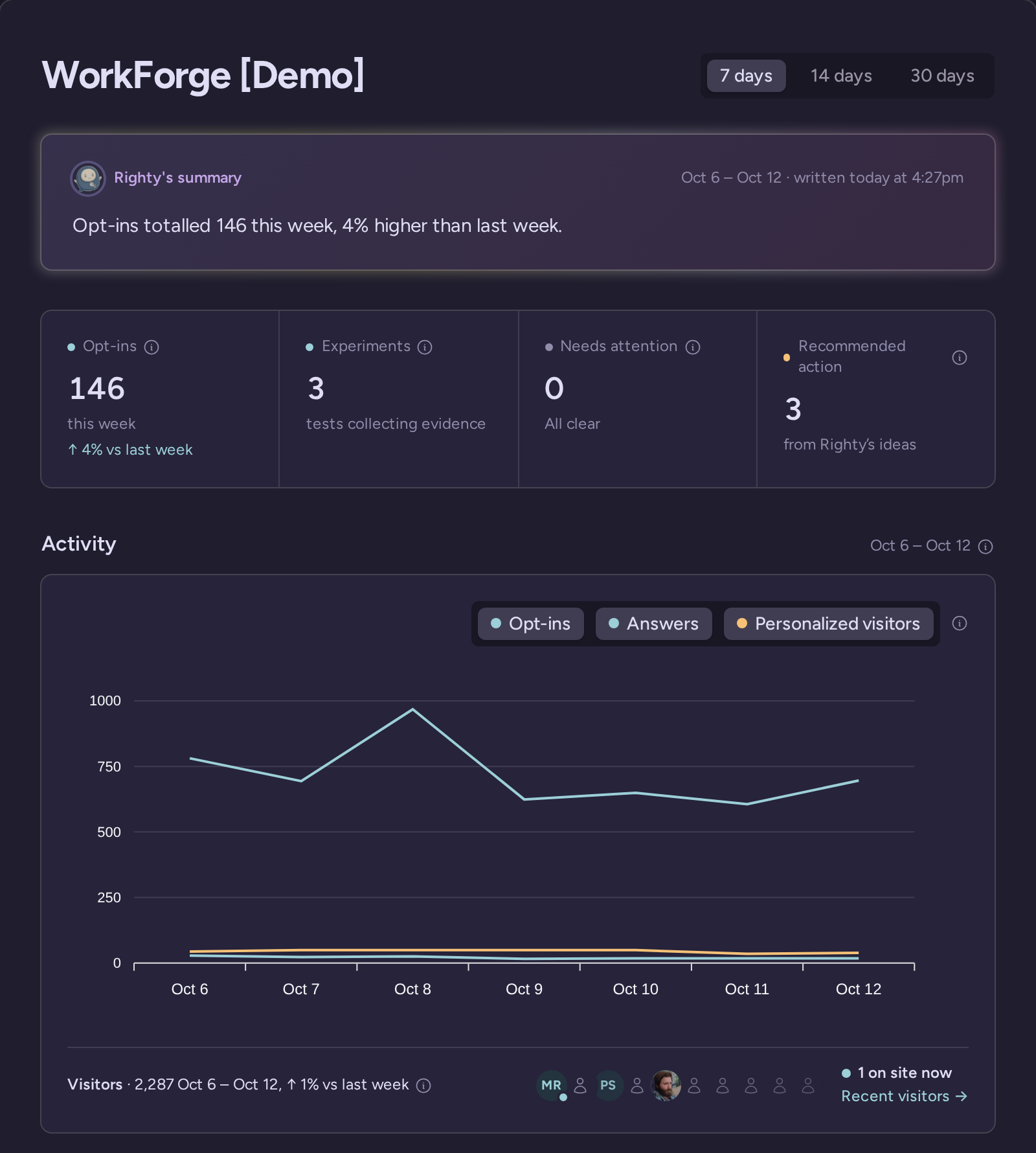Click '↑ 4% vs last week' text

[130, 450]
